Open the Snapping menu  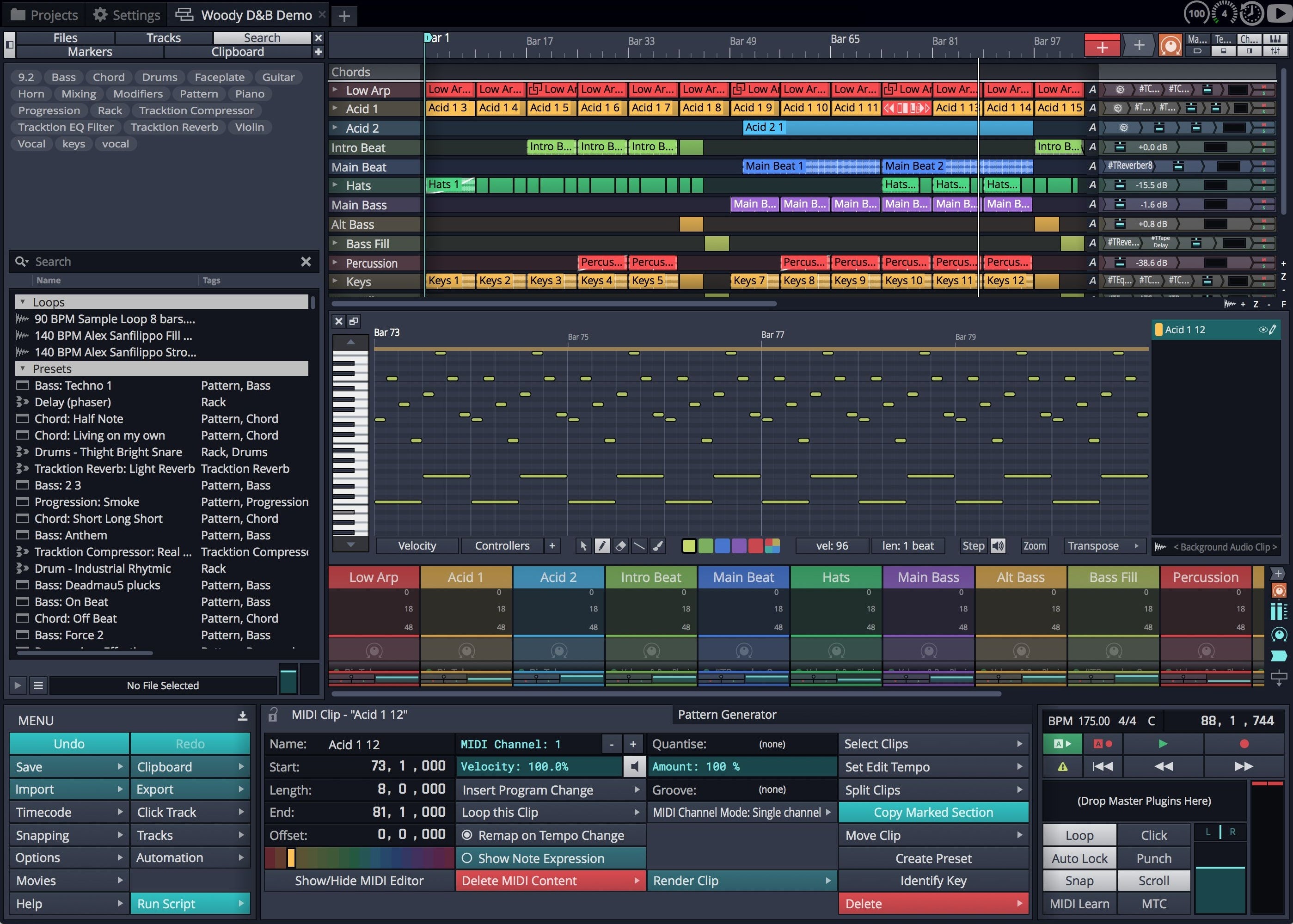[69, 835]
